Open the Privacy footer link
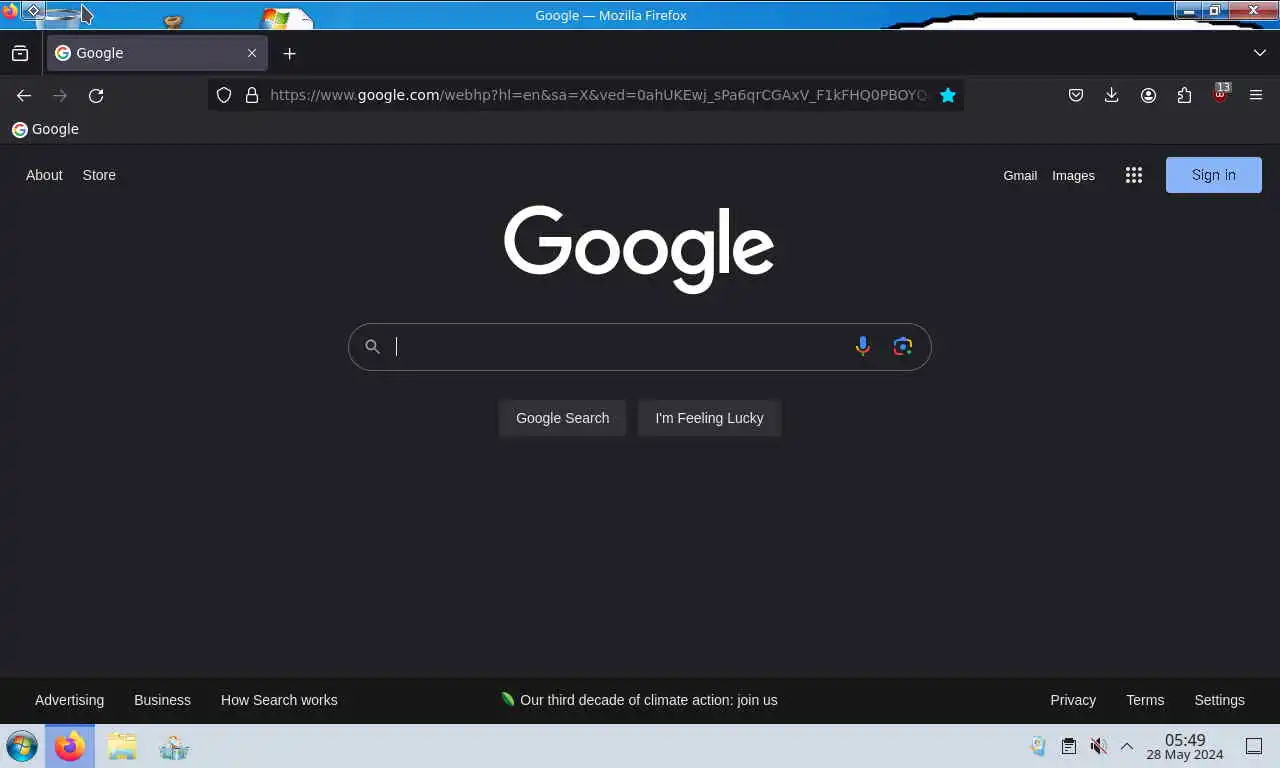Screen dimensions: 1280x768 [1073, 700]
